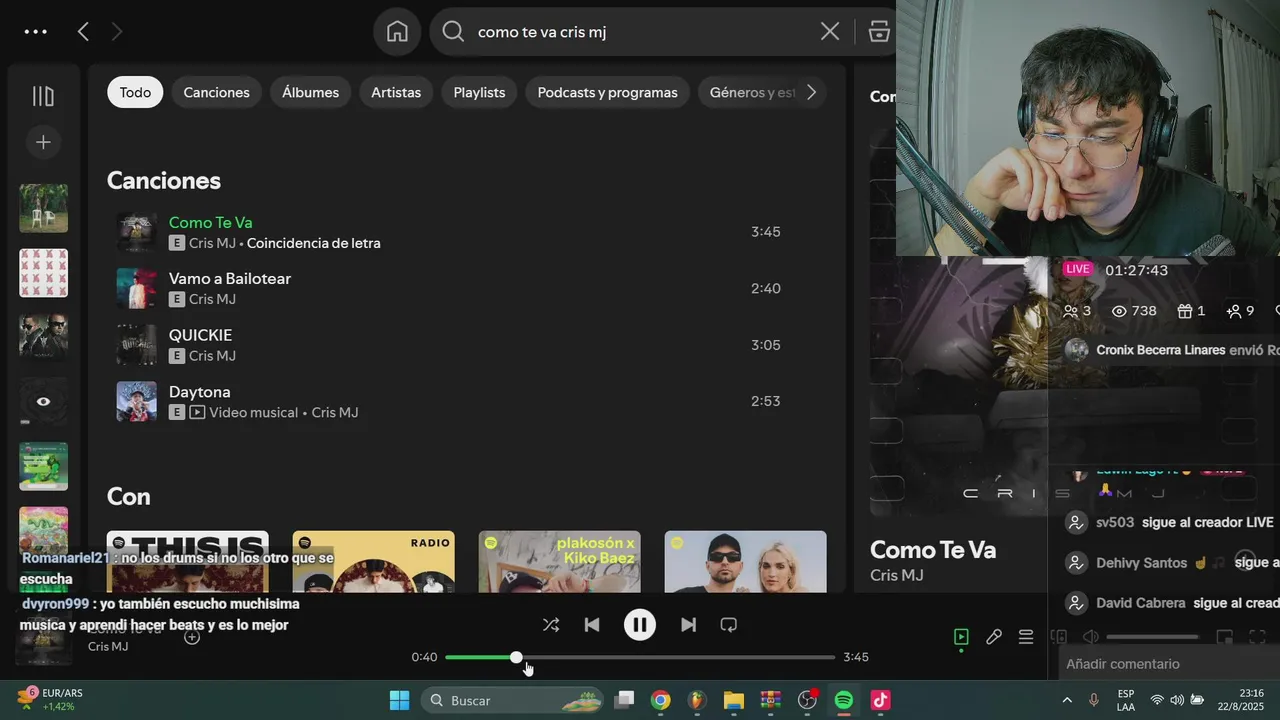Filter results by Canciones
The image size is (1280, 720).
[x=217, y=92]
